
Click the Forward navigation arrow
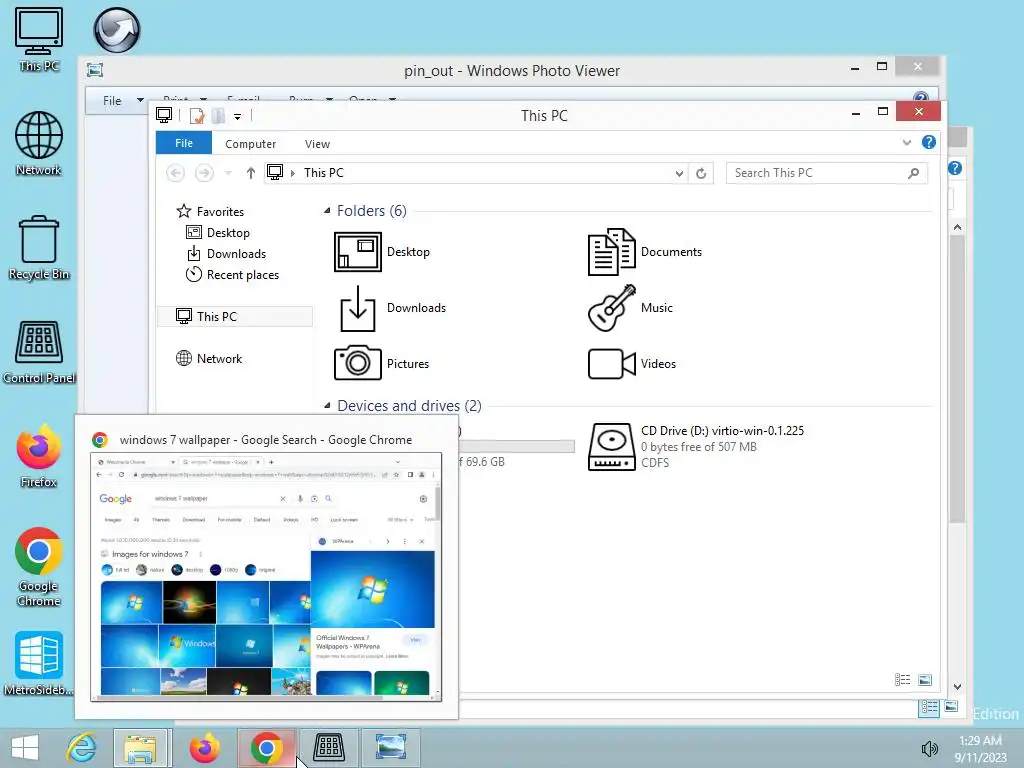[x=204, y=173]
